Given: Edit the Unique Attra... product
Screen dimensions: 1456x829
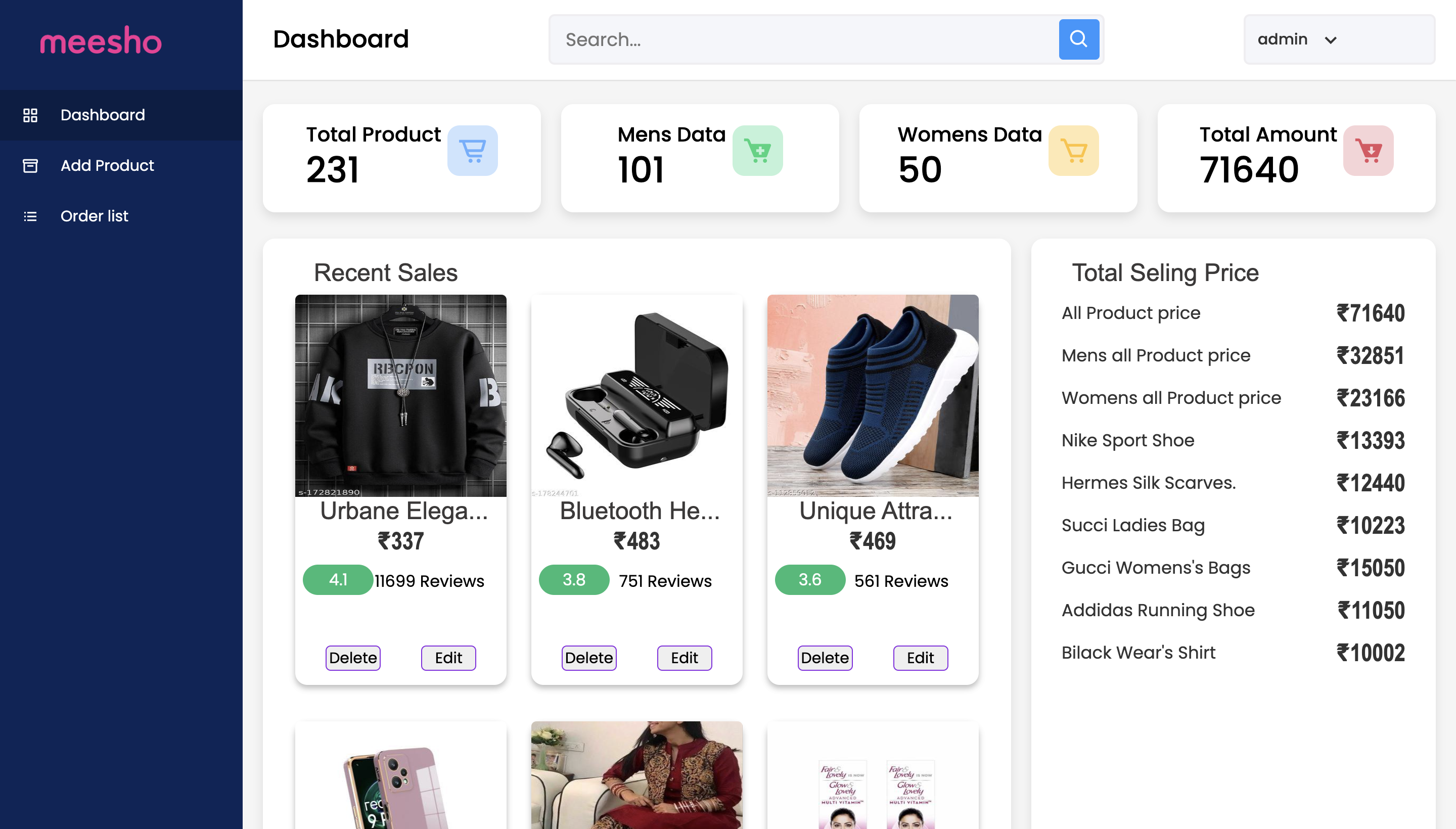Looking at the screenshot, I should click(x=920, y=658).
